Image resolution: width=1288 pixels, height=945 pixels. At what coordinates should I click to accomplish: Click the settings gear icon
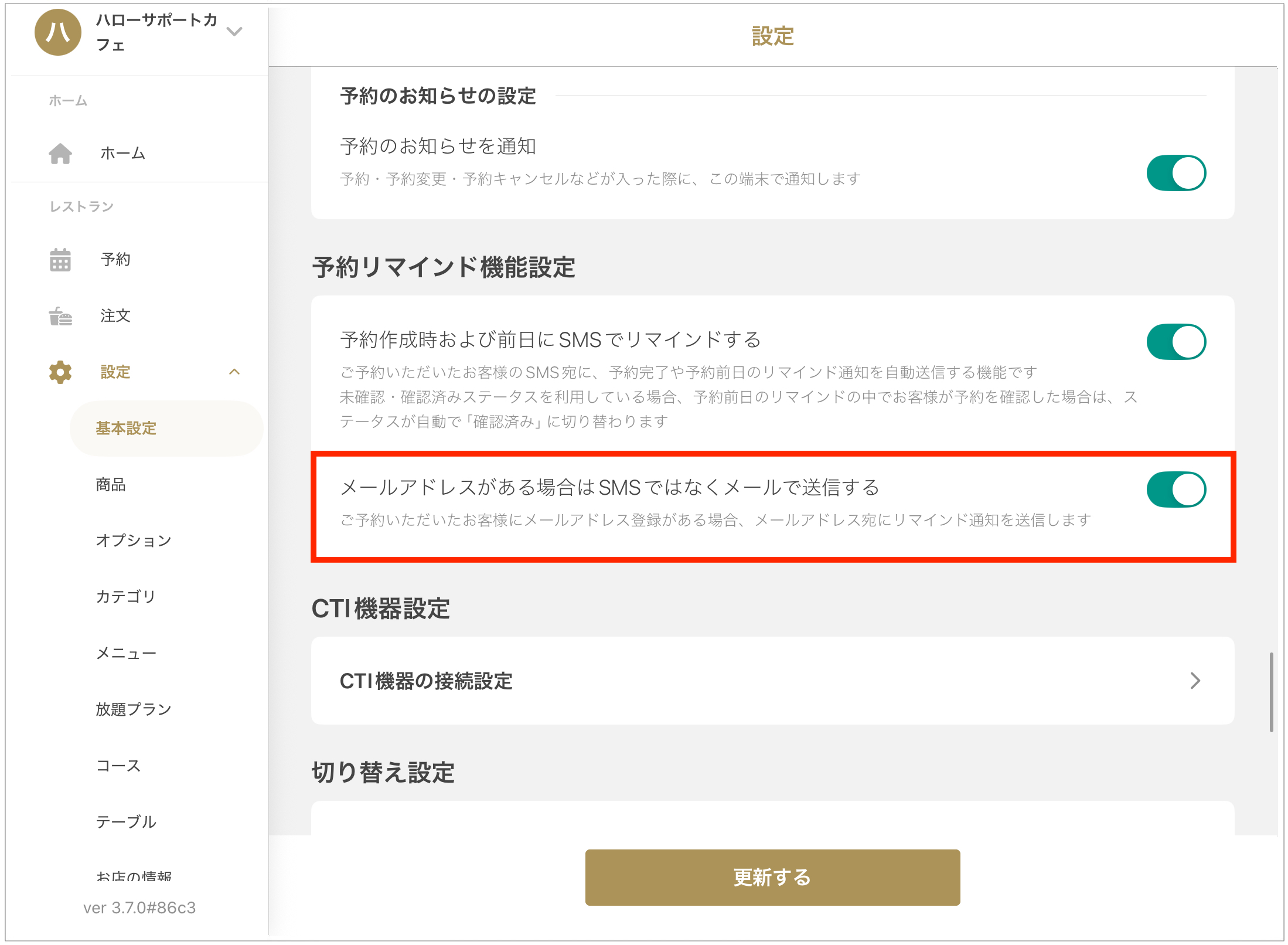coord(60,372)
